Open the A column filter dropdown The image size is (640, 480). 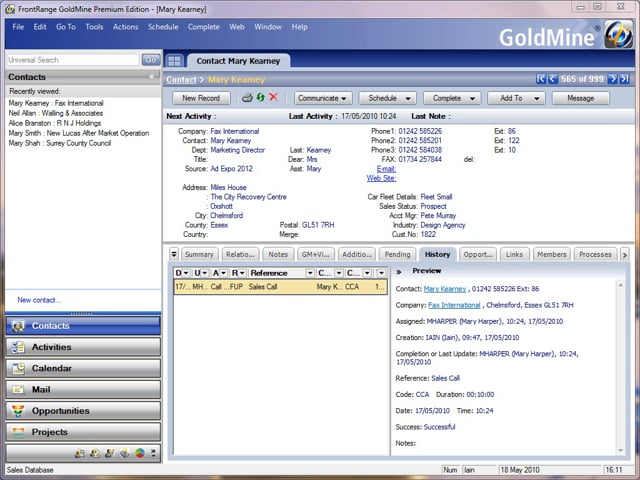223,273
